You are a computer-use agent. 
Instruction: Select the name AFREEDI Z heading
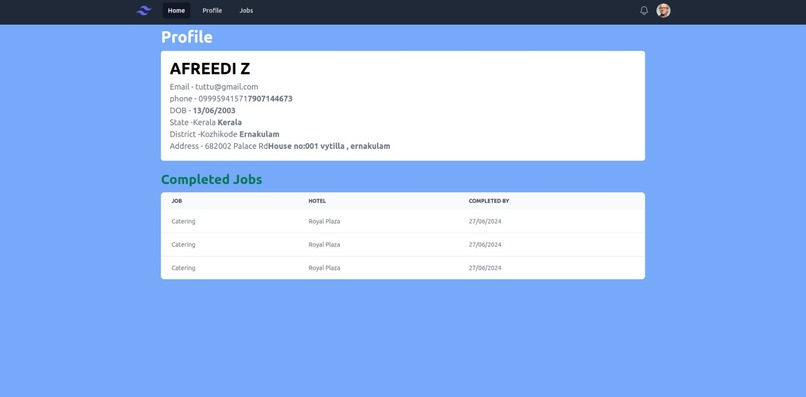pyautogui.click(x=210, y=69)
